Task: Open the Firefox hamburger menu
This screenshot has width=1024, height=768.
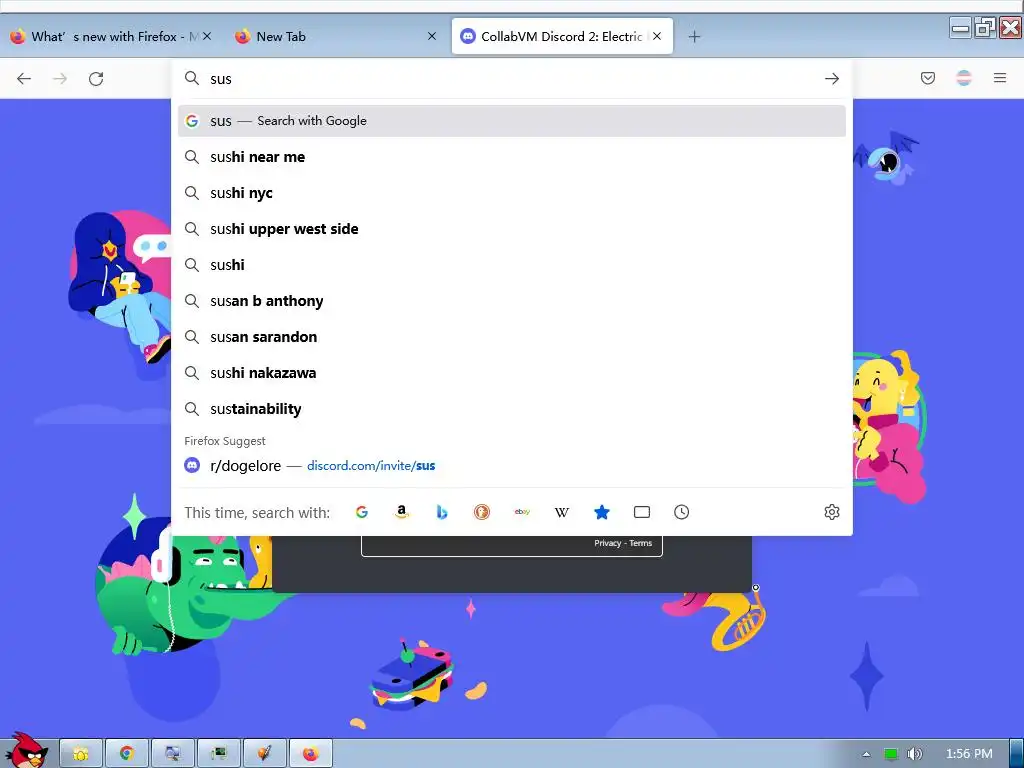Action: [1000, 78]
